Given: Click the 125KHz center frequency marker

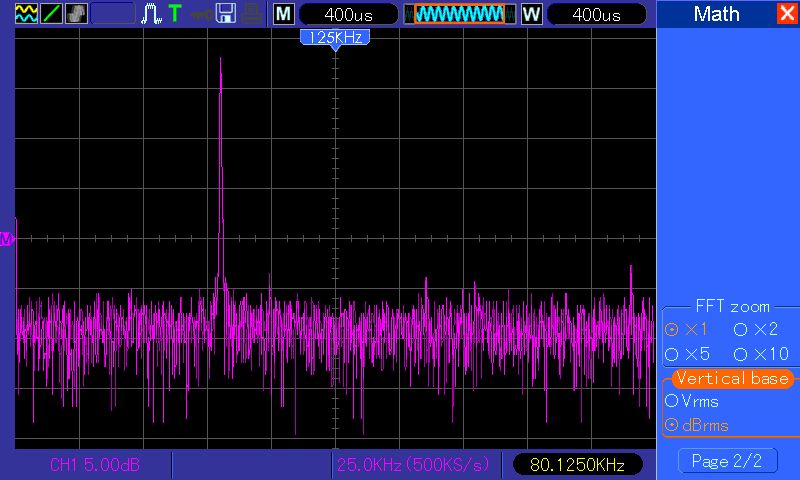Looking at the screenshot, I should (335, 39).
